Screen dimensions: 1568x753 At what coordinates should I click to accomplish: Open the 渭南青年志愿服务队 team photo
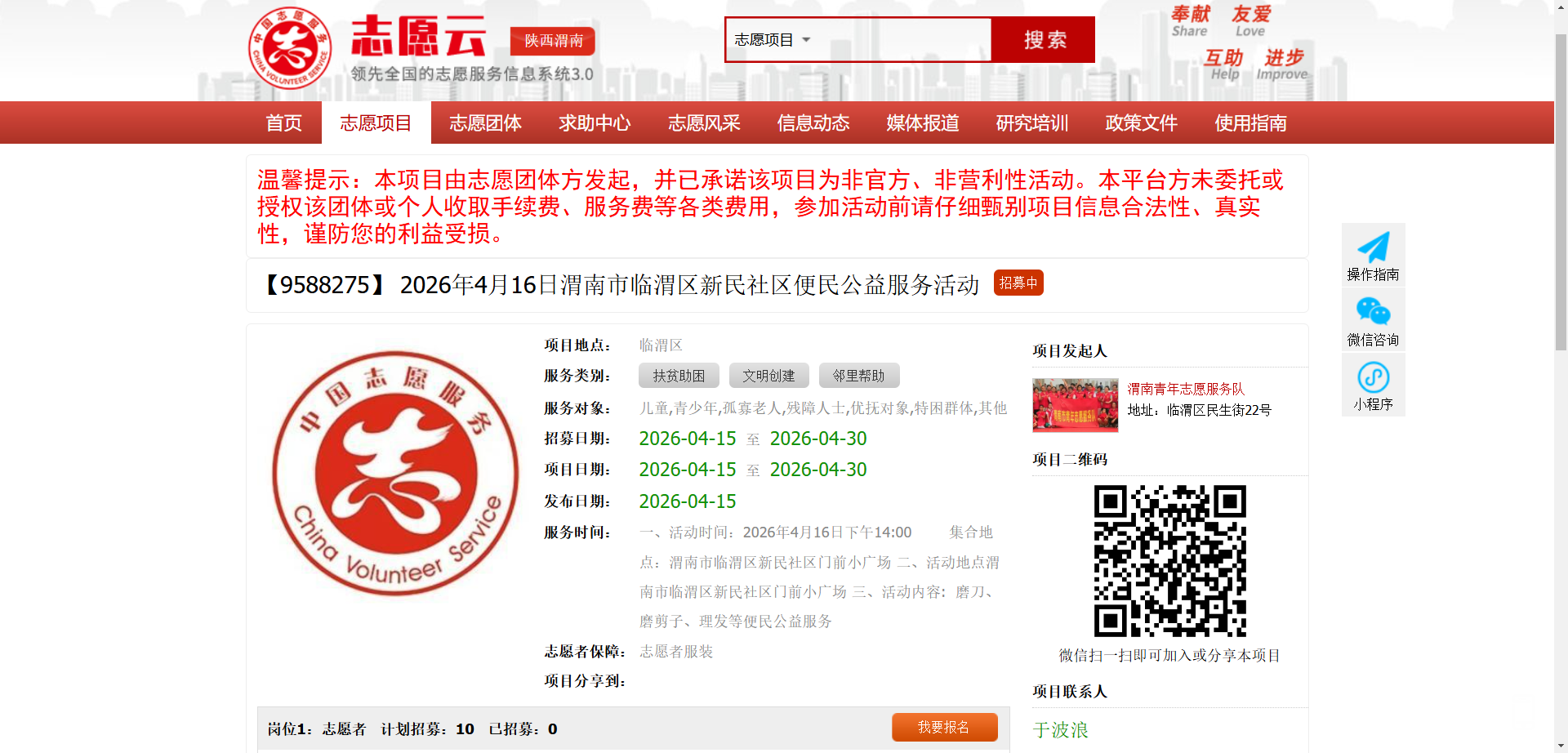coord(1075,404)
